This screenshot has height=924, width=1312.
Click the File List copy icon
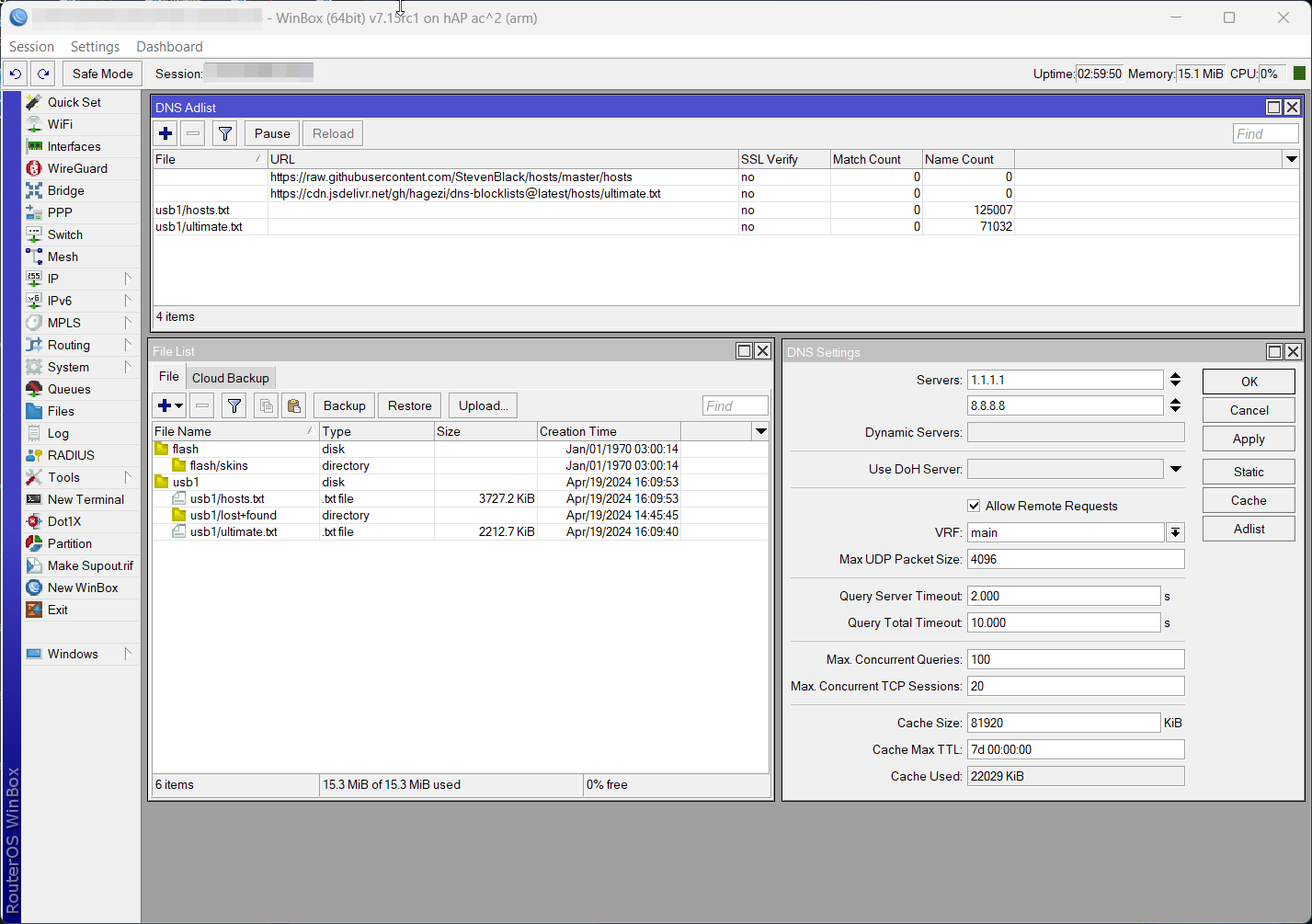click(267, 405)
